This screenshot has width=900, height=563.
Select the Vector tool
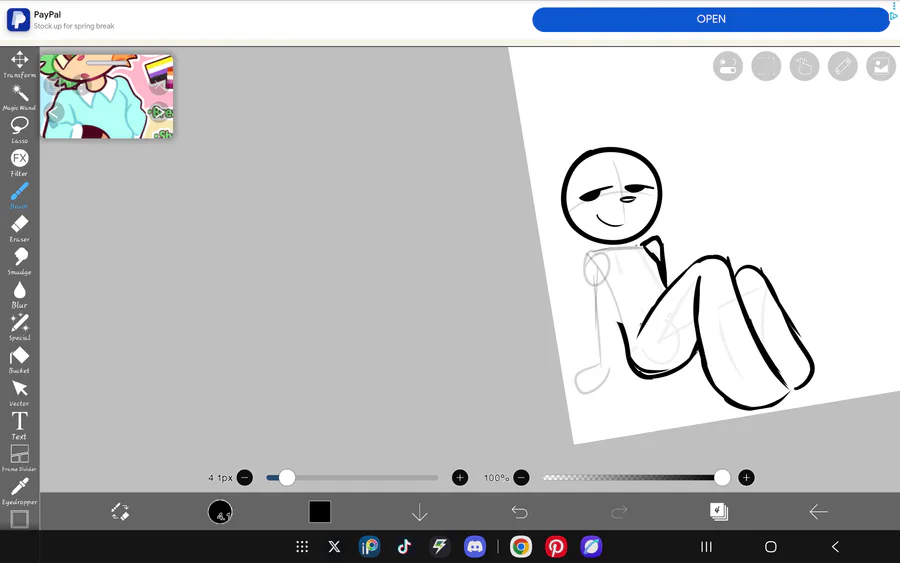(20, 393)
